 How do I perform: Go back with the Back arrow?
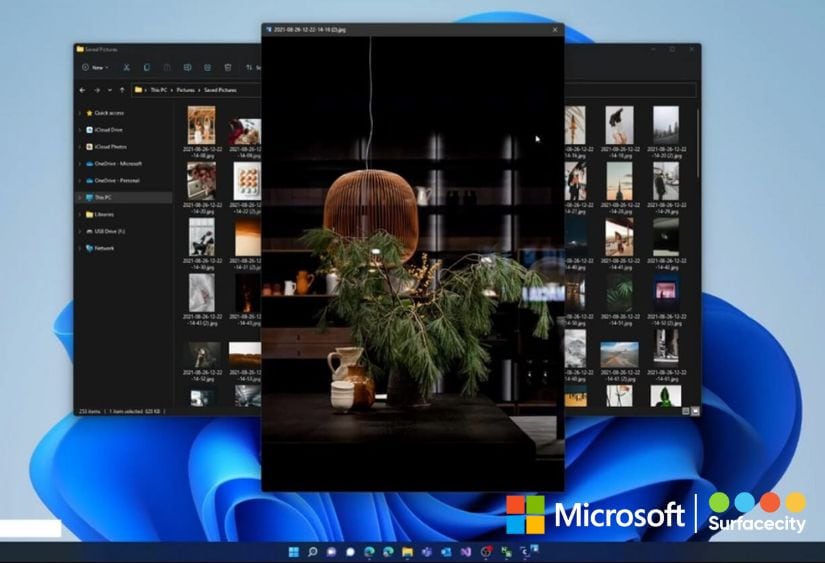[x=83, y=90]
